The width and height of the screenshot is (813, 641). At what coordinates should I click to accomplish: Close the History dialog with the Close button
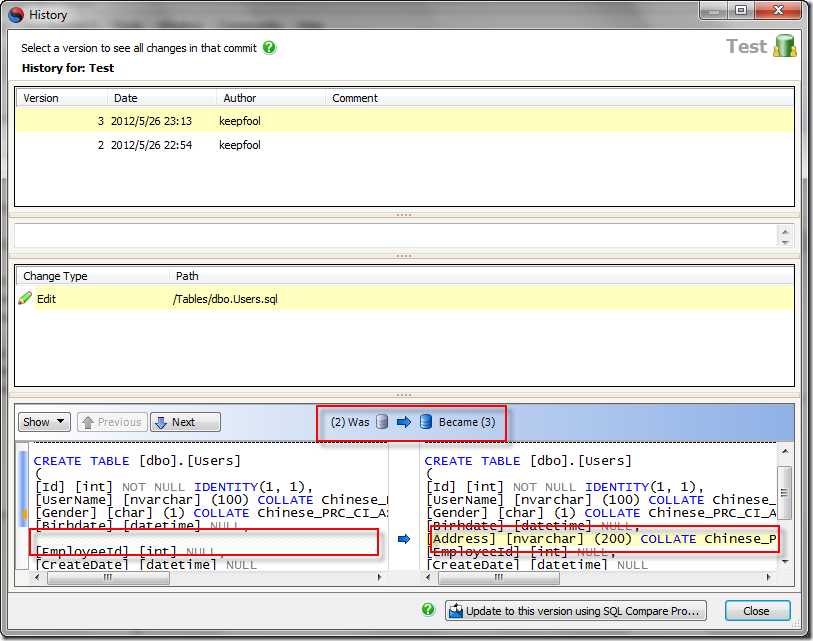coord(757,610)
